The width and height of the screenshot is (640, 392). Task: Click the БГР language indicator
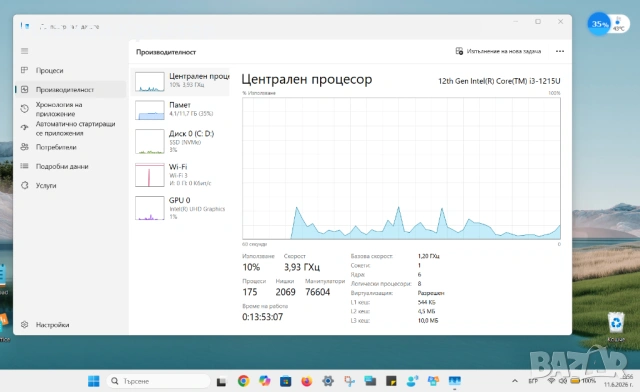coord(533,381)
